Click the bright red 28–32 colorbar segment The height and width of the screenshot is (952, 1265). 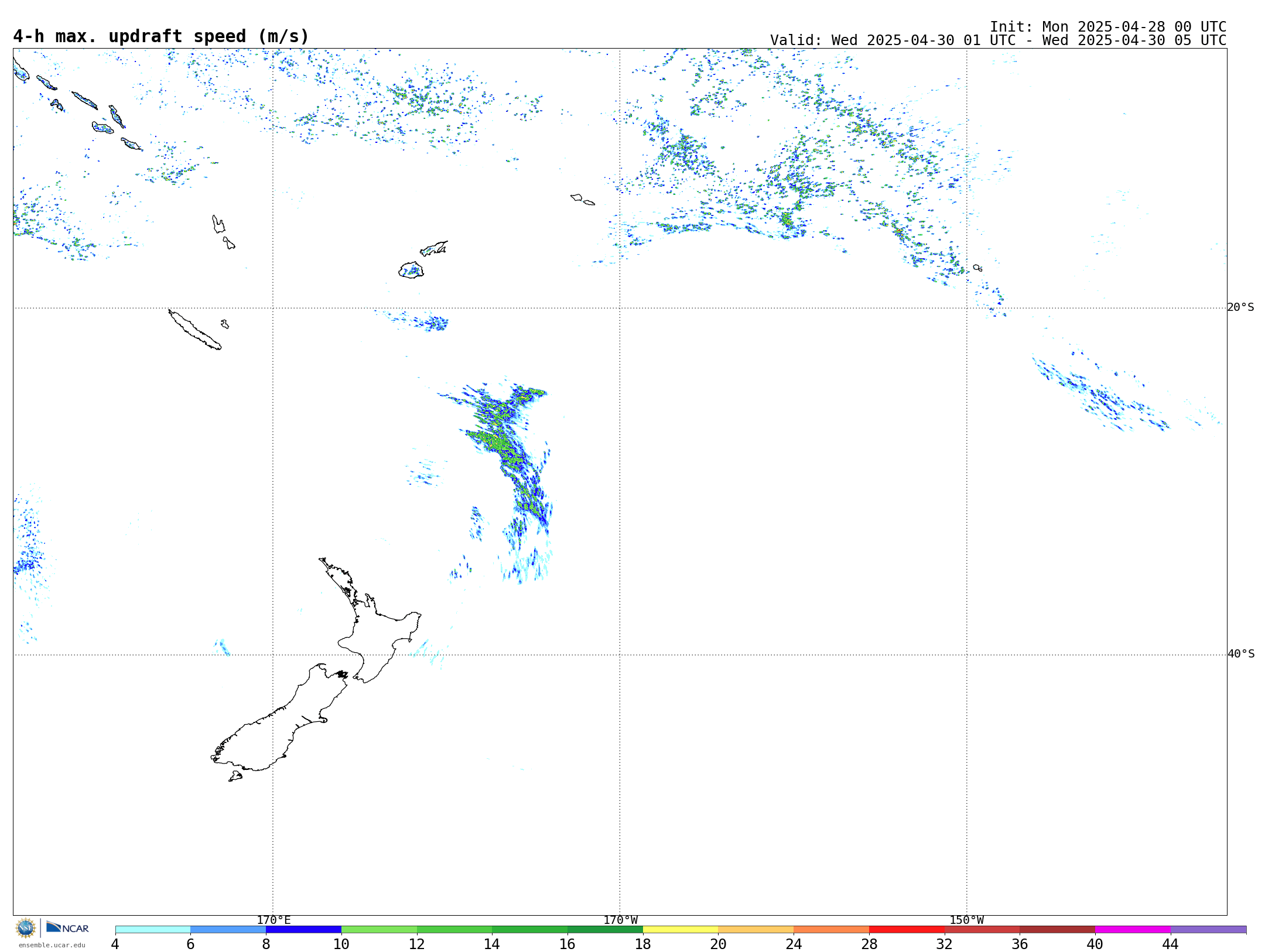(x=907, y=929)
